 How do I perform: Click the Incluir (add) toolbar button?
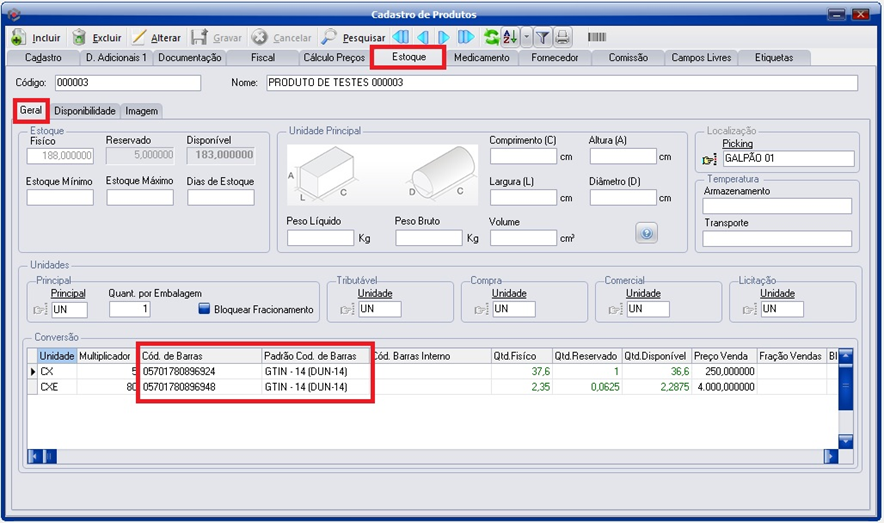pos(36,37)
